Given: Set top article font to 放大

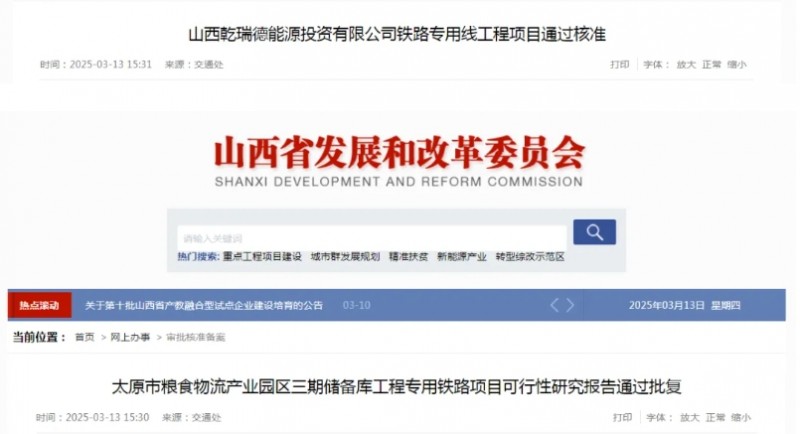Looking at the screenshot, I should tap(686, 64).
